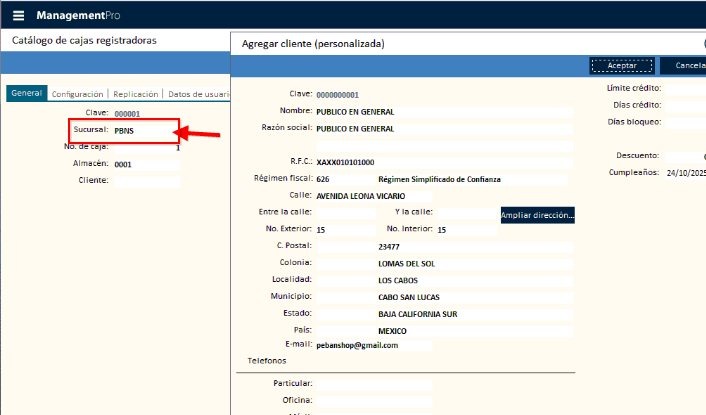The image size is (706, 415).
Task: Focus the E-mail field
Action: pos(373,345)
